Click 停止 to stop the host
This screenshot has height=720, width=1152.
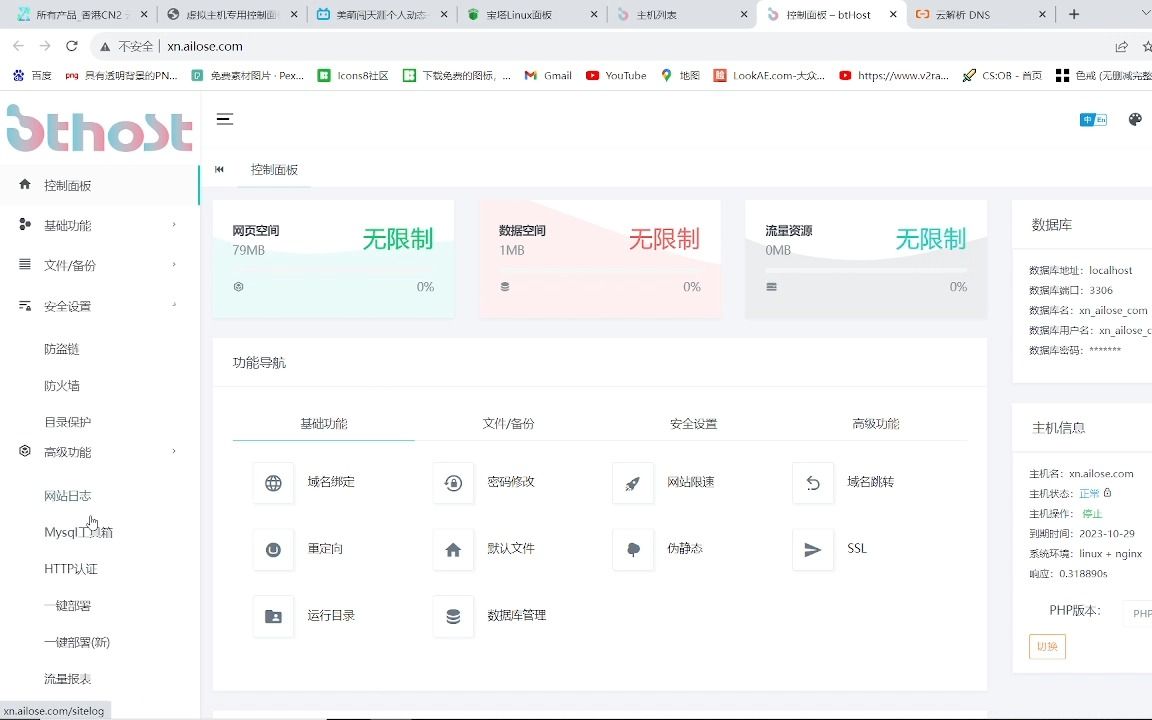1091,513
